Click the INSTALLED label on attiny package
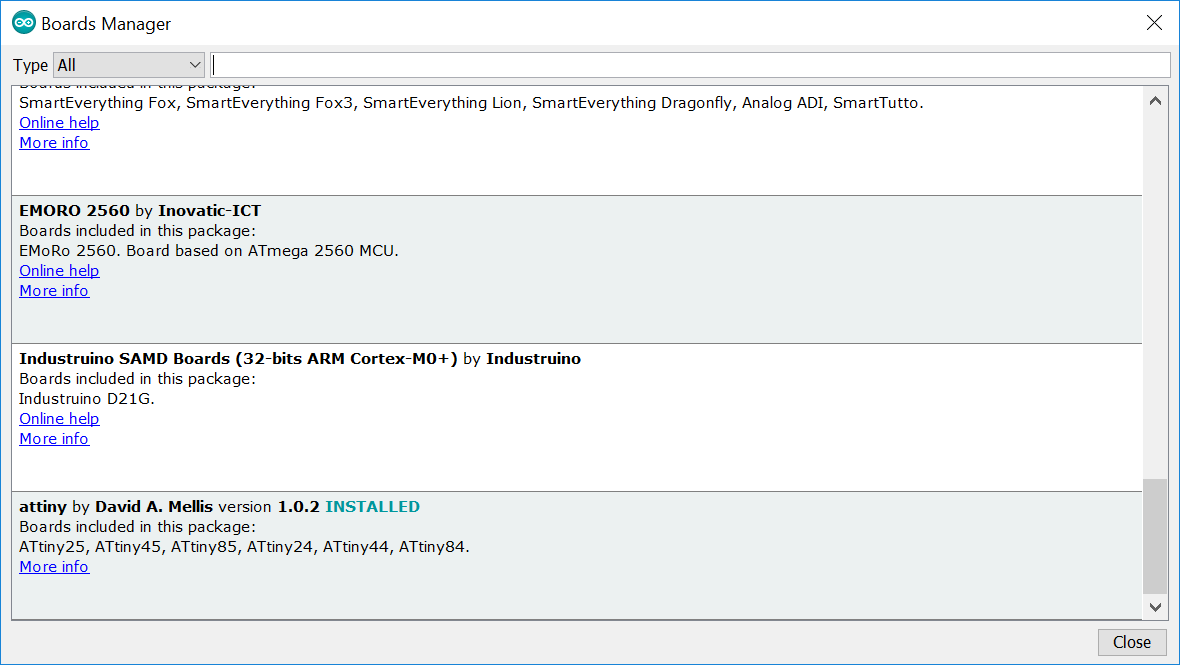 (373, 507)
